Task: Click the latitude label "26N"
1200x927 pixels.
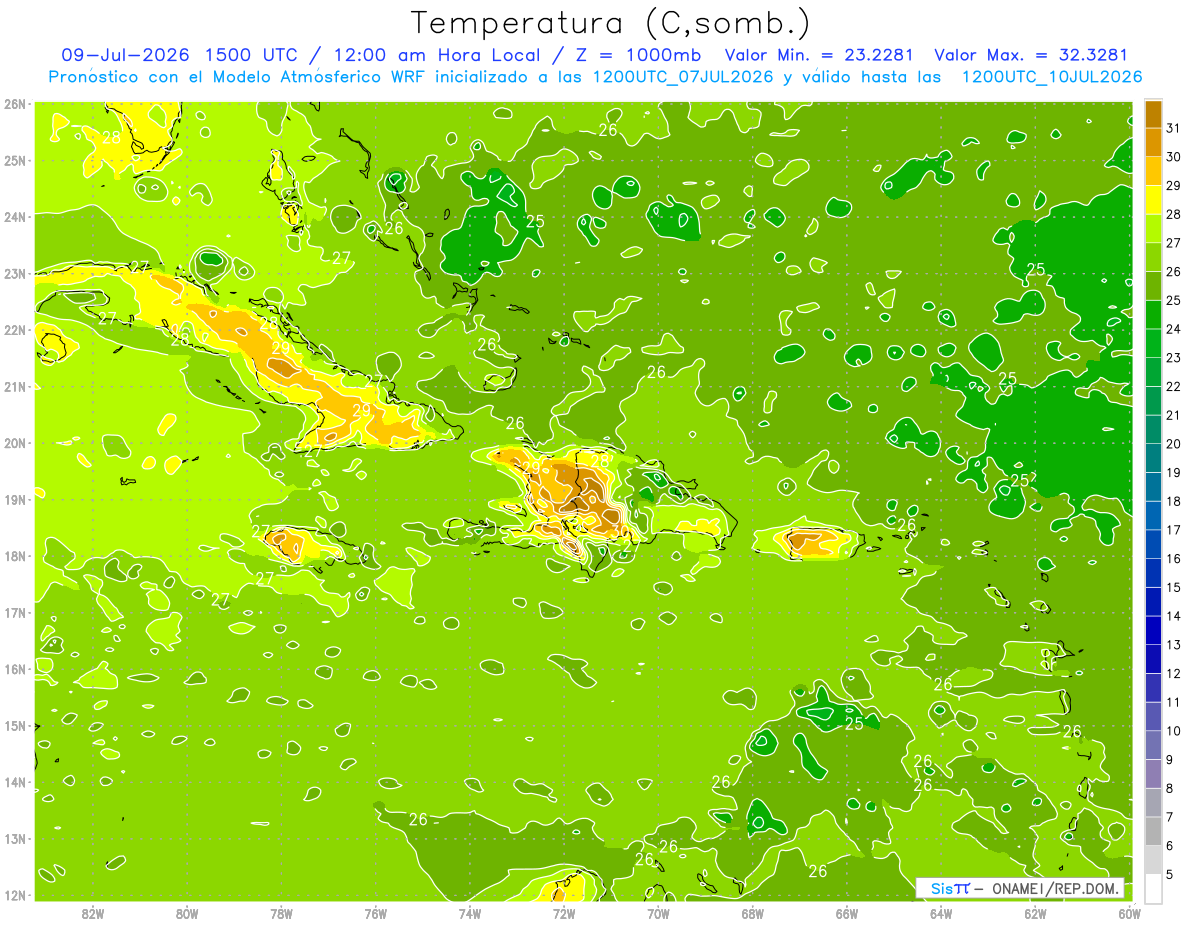Action: pyautogui.click(x=15, y=104)
